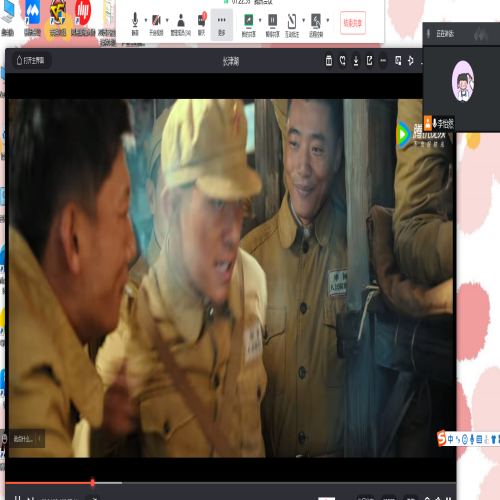The image size is (500, 500).
Task: Expand new share options arrow
Action: (260, 20)
